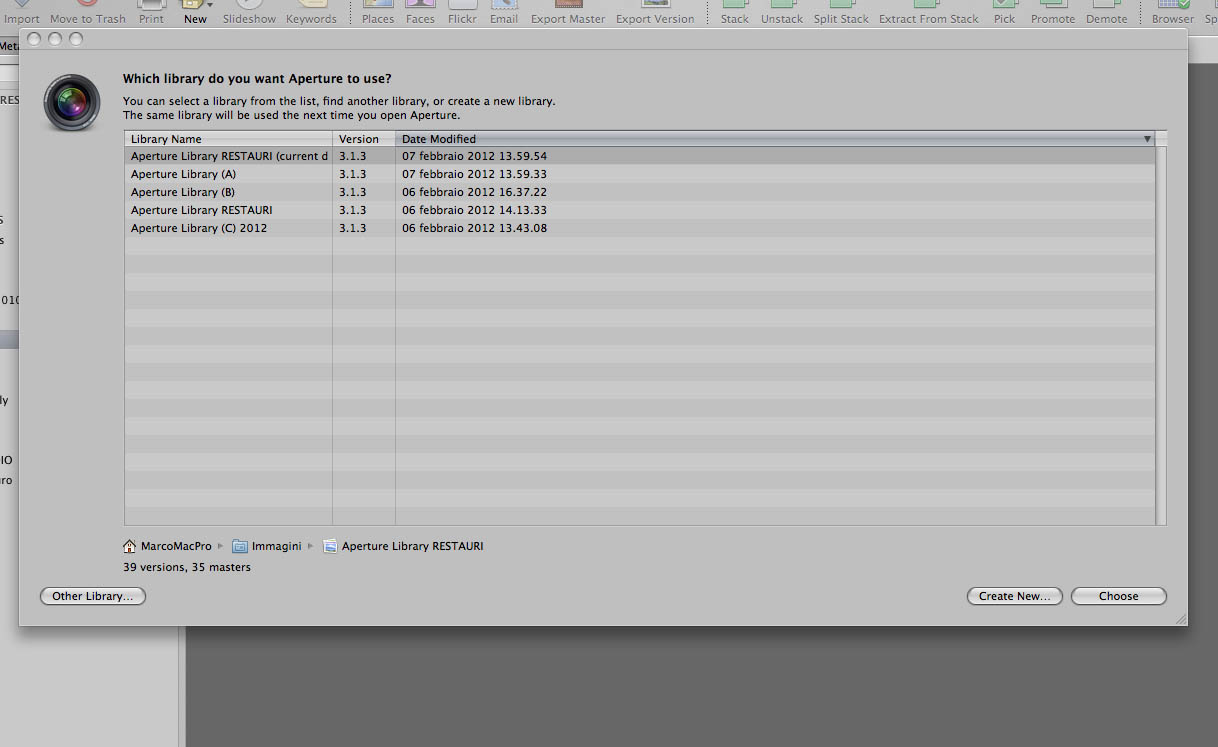Switch to the Browser view in the toolbar
Screen dimensions: 1218x747
pos(1173,13)
